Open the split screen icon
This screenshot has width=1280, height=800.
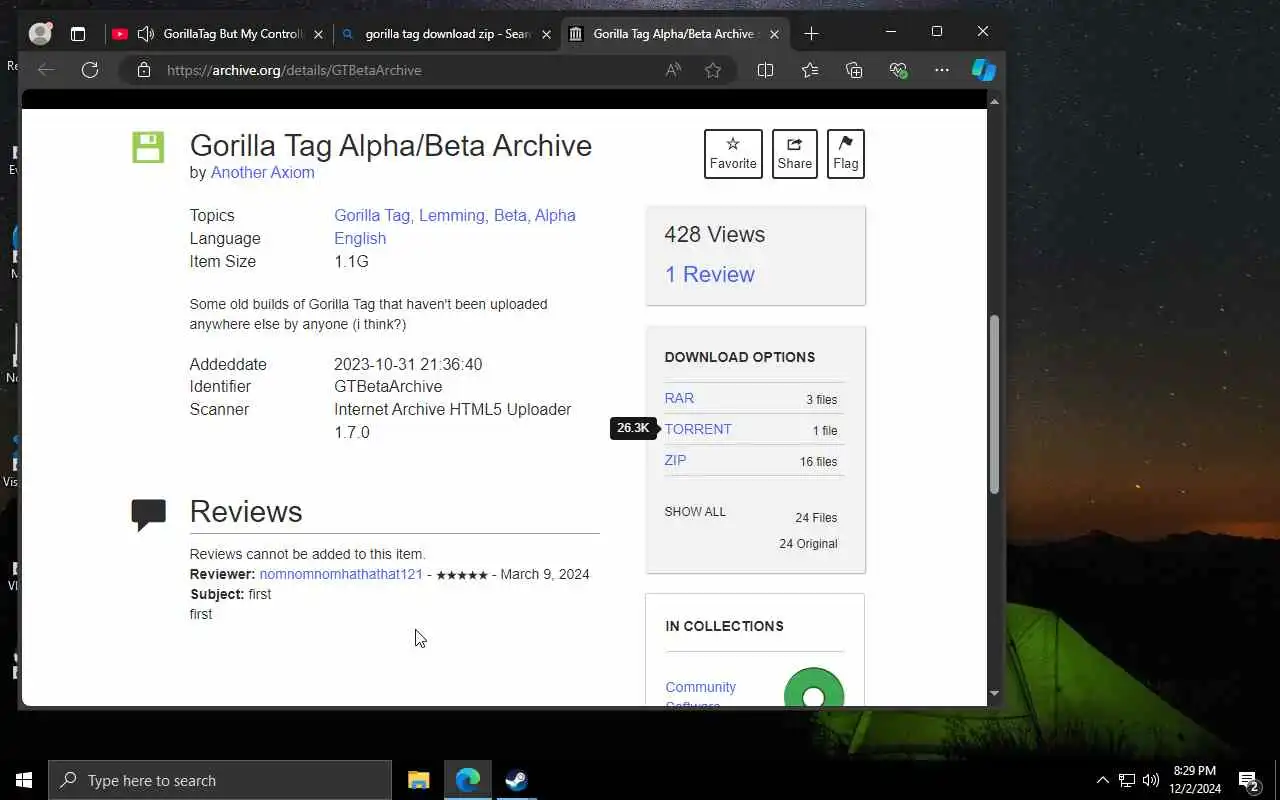point(766,70)
